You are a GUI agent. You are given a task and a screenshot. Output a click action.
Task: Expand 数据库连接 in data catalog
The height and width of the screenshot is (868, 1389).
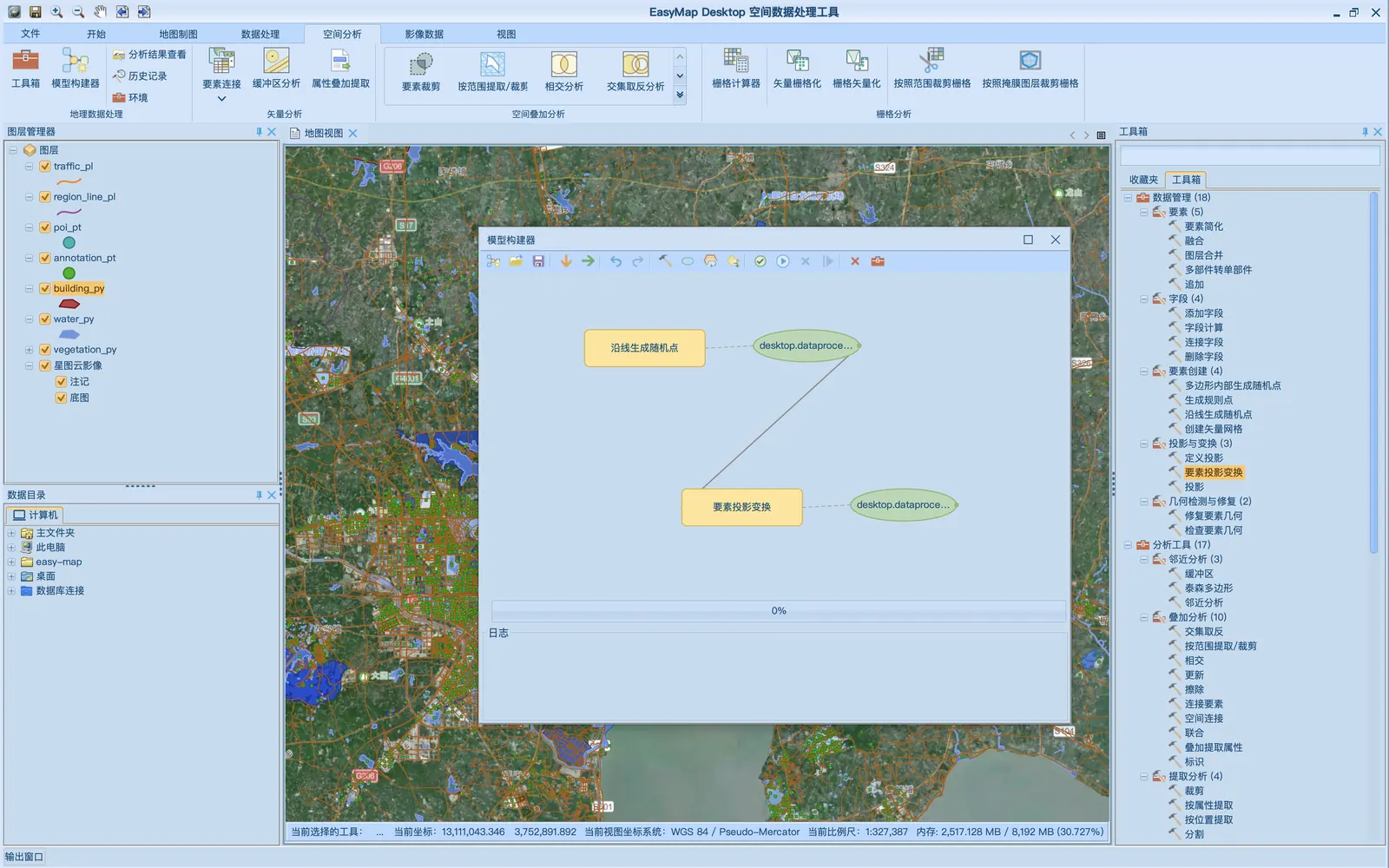pos(11,591)
